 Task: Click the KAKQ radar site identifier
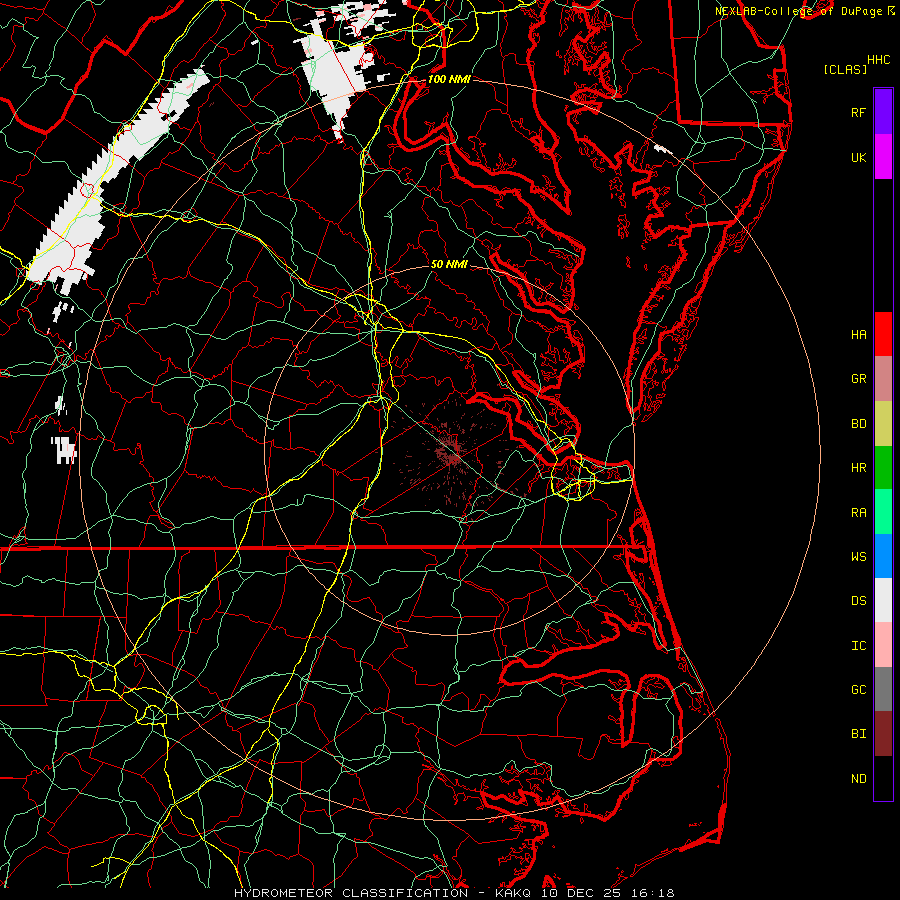pyautogui.click(x=512, y=893)
